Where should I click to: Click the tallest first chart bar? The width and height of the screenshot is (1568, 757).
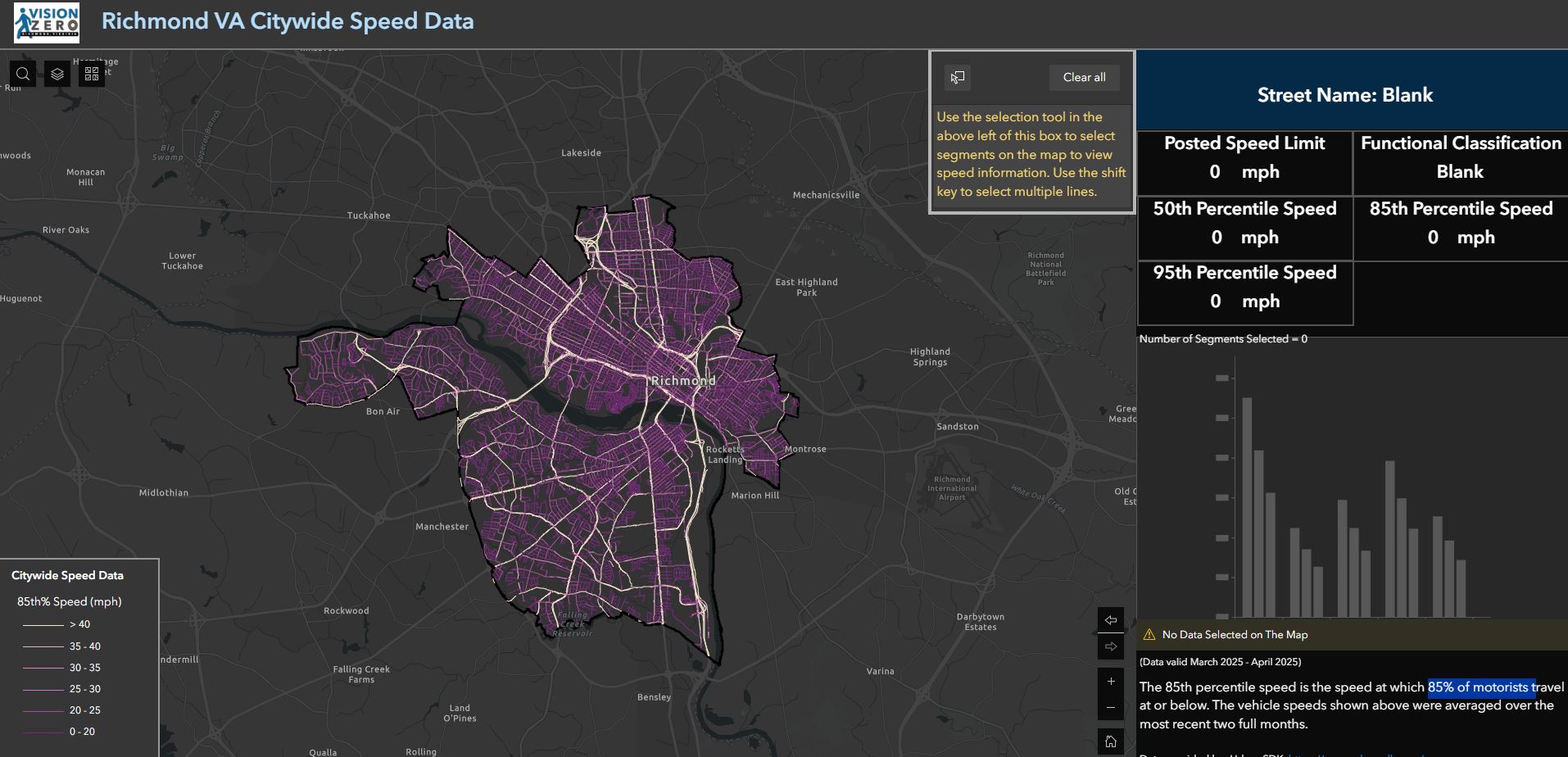pos(1247,506)
